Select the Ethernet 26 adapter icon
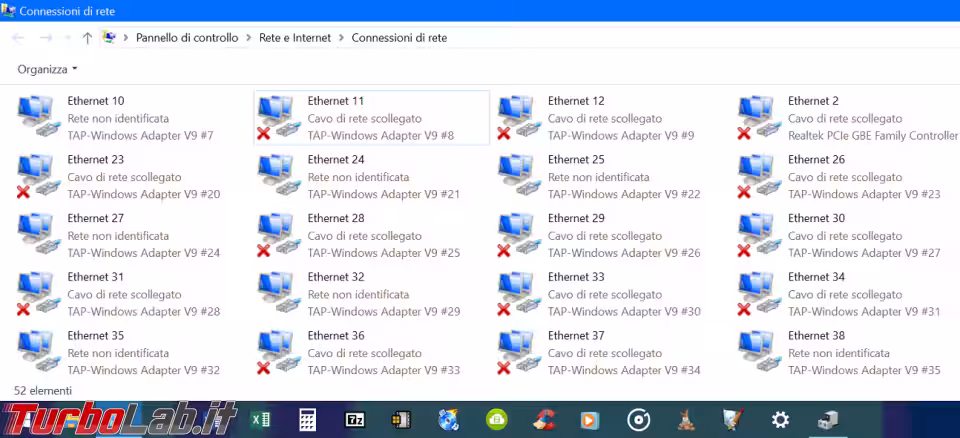This screenshot has width=960, height=438. point(759,176)
